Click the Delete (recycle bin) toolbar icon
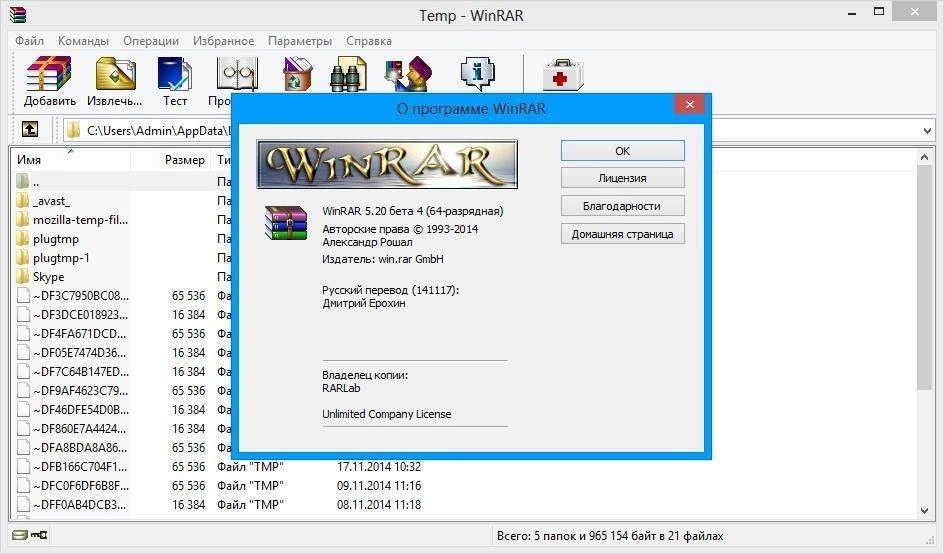The image size is (944, 554). (297, 73)
